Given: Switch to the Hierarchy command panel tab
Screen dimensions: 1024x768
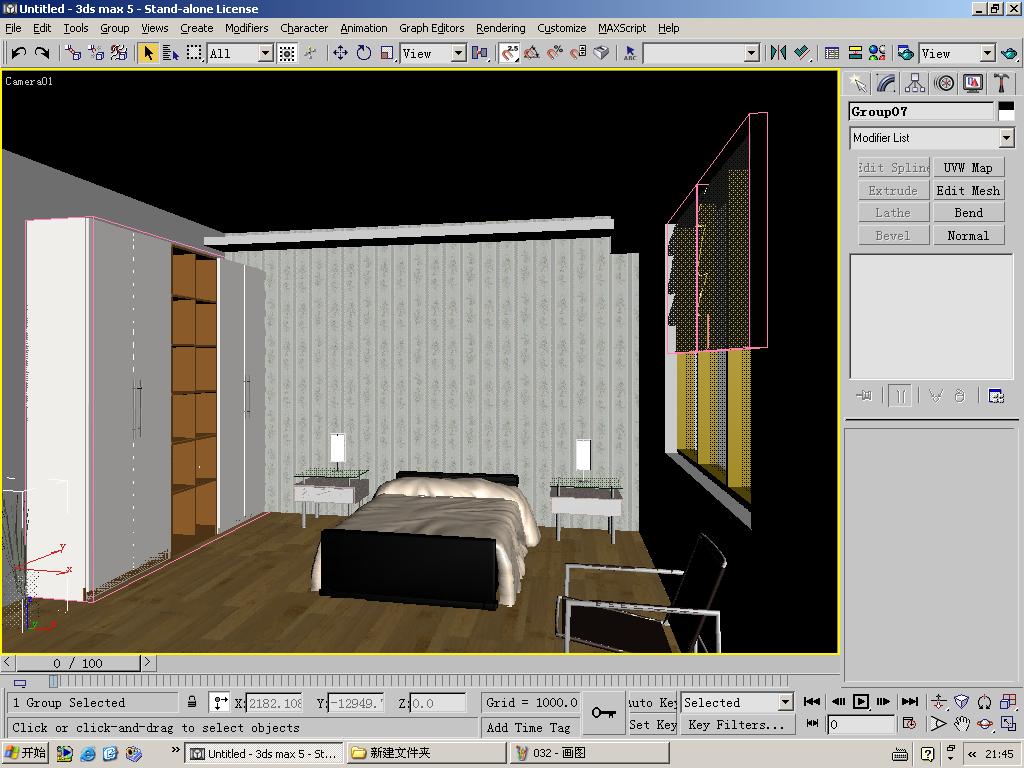Looking at the screenshot, I should (915, 84).
